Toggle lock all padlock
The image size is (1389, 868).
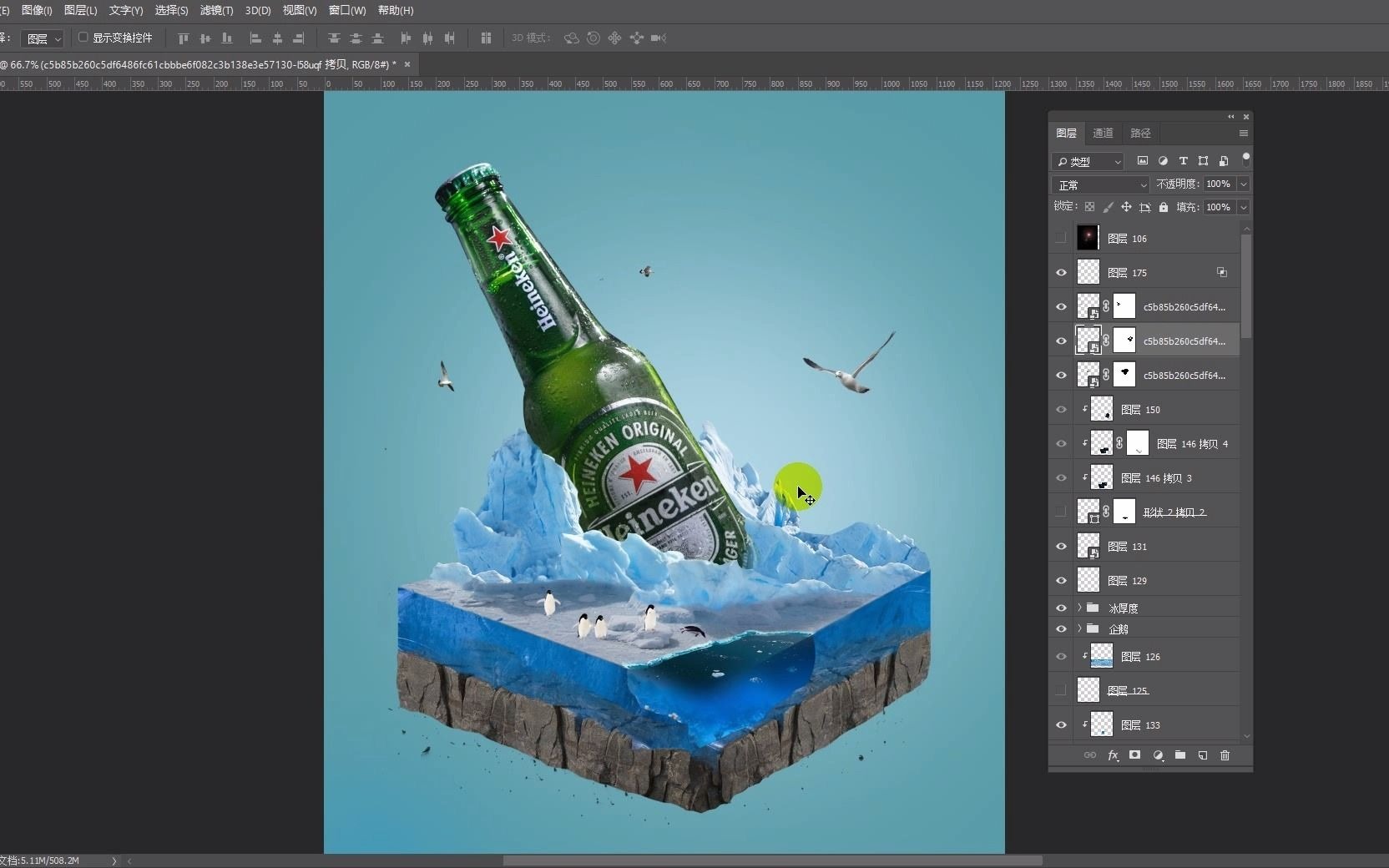coord(1164,207)
